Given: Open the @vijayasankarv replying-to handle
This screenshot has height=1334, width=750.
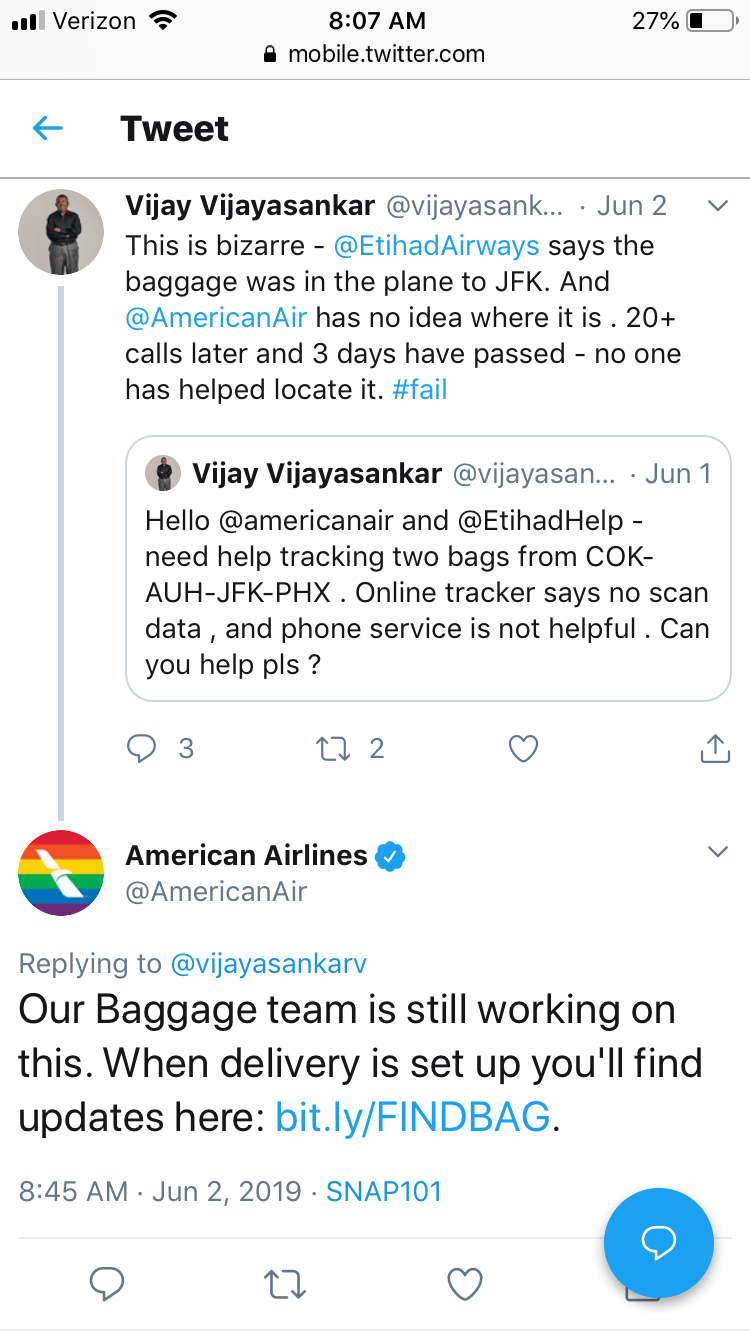Looking at the screenshot, I should (269, 963).
